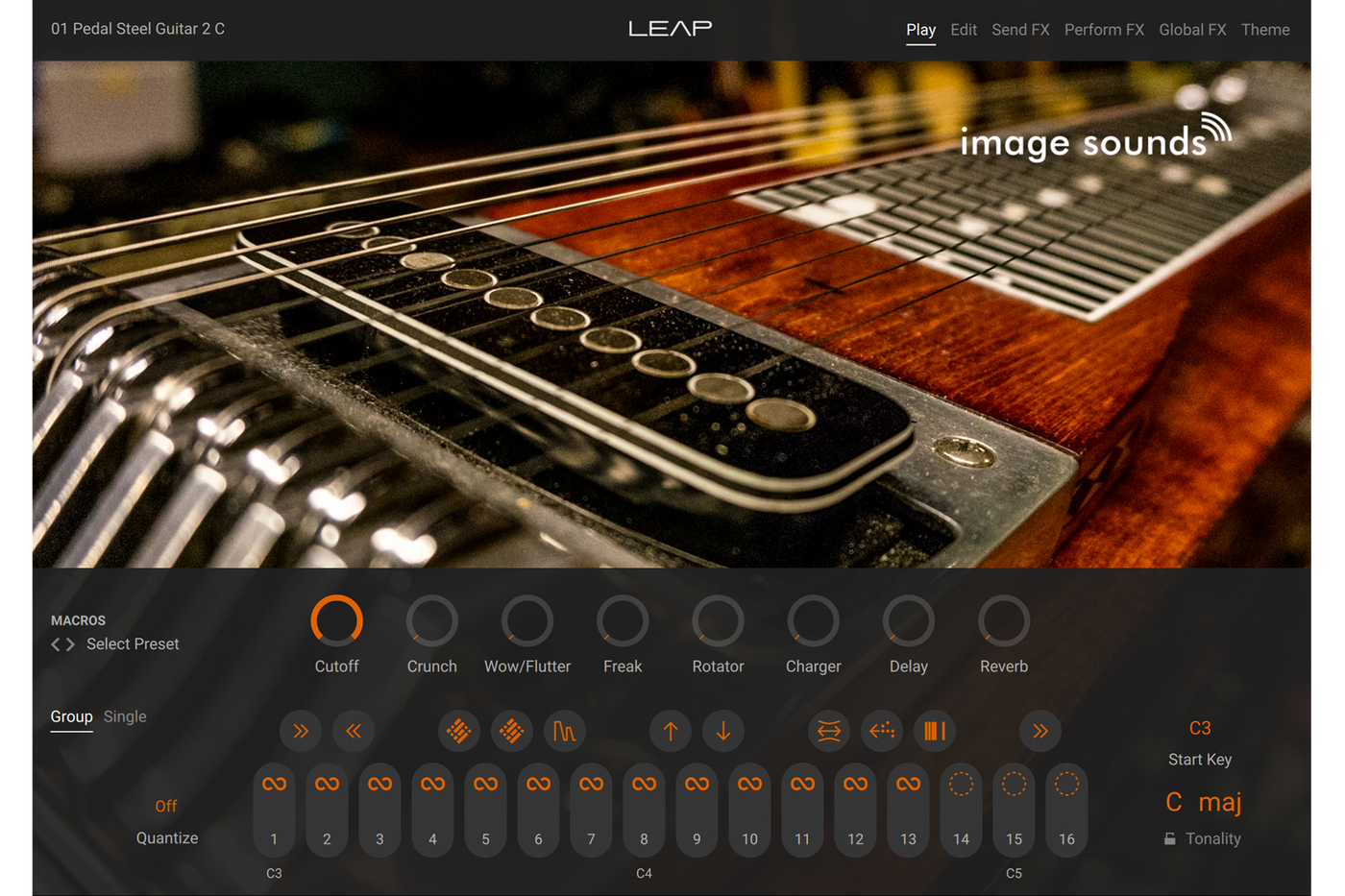Click the Freak macro knob
The width and height of the screenshot is (1345, 896).
[x=623, y=621]
